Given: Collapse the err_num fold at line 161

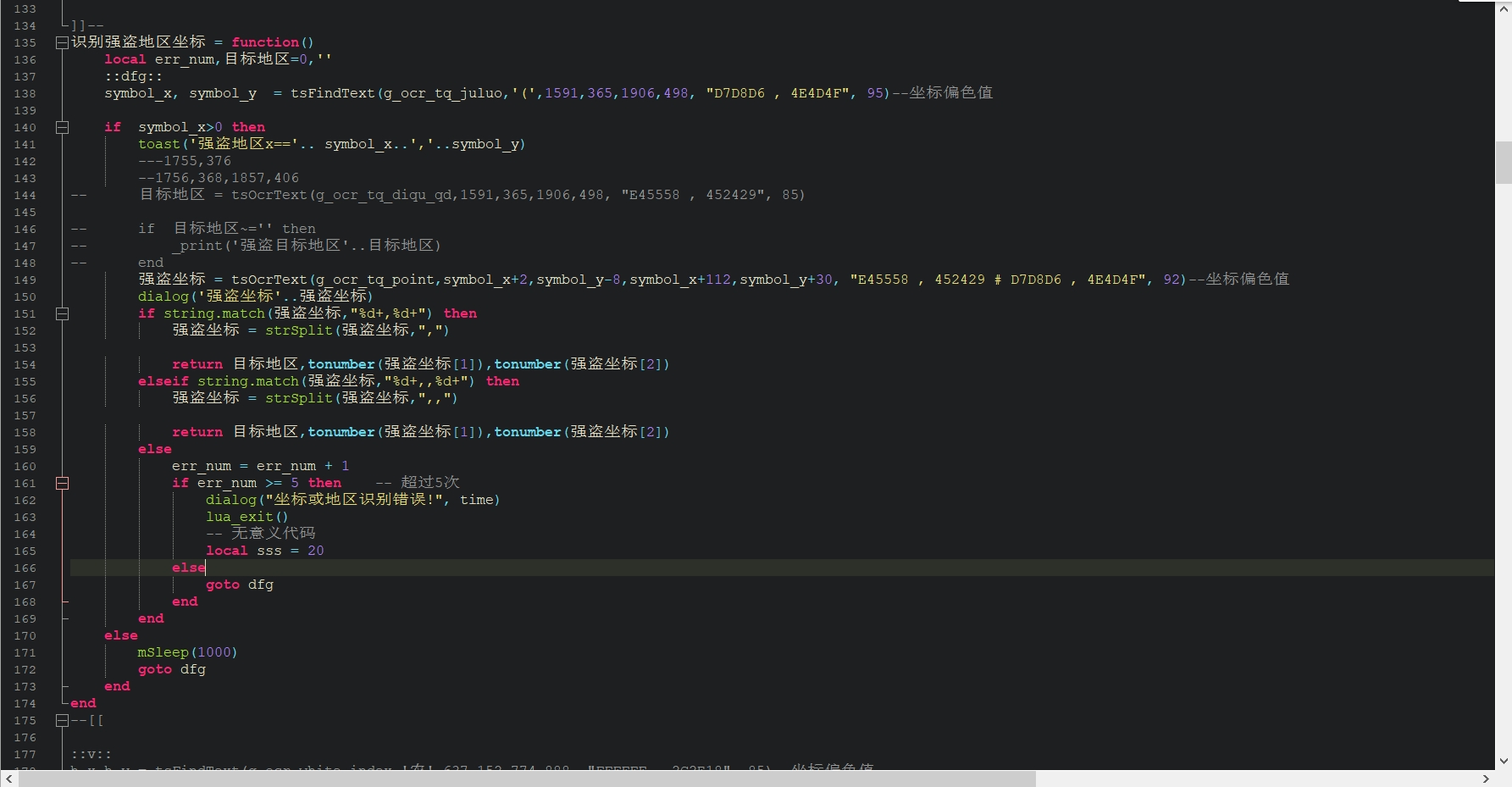Looking at the screenshot, I should (62, 483).
